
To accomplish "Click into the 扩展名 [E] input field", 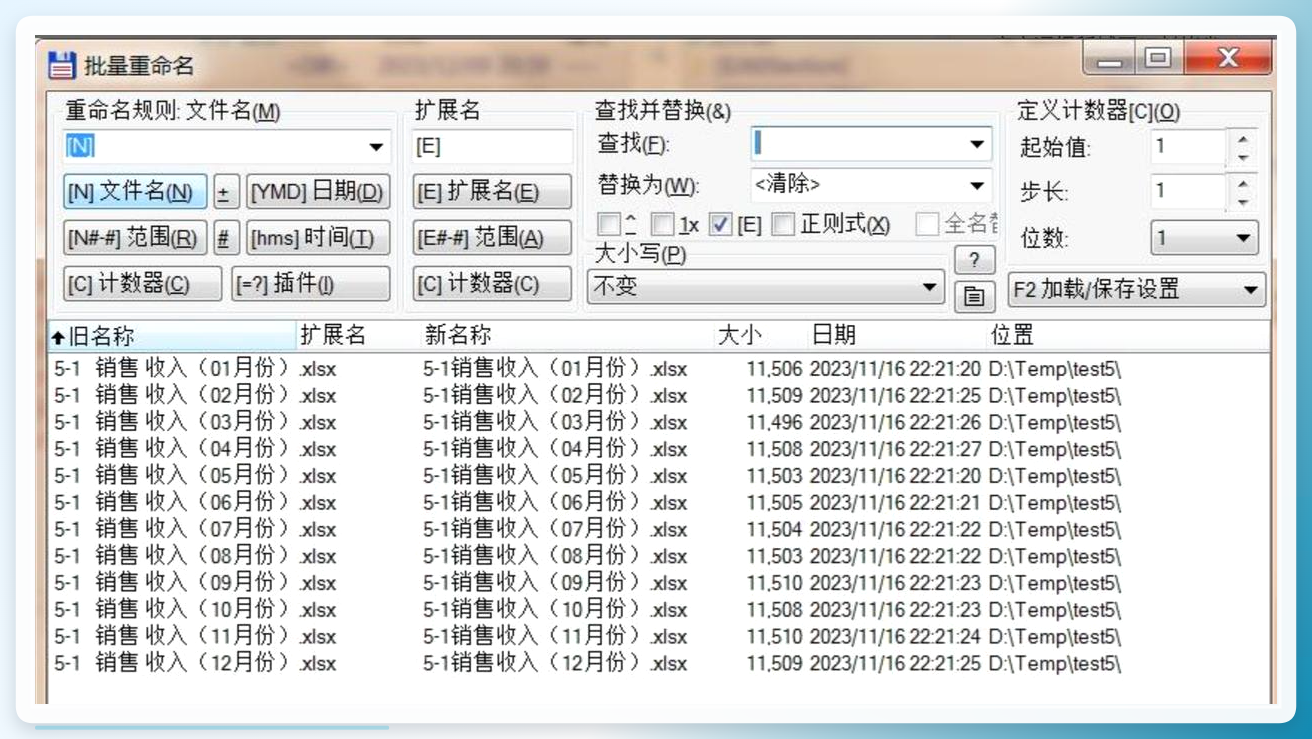I will click(492, 146).
